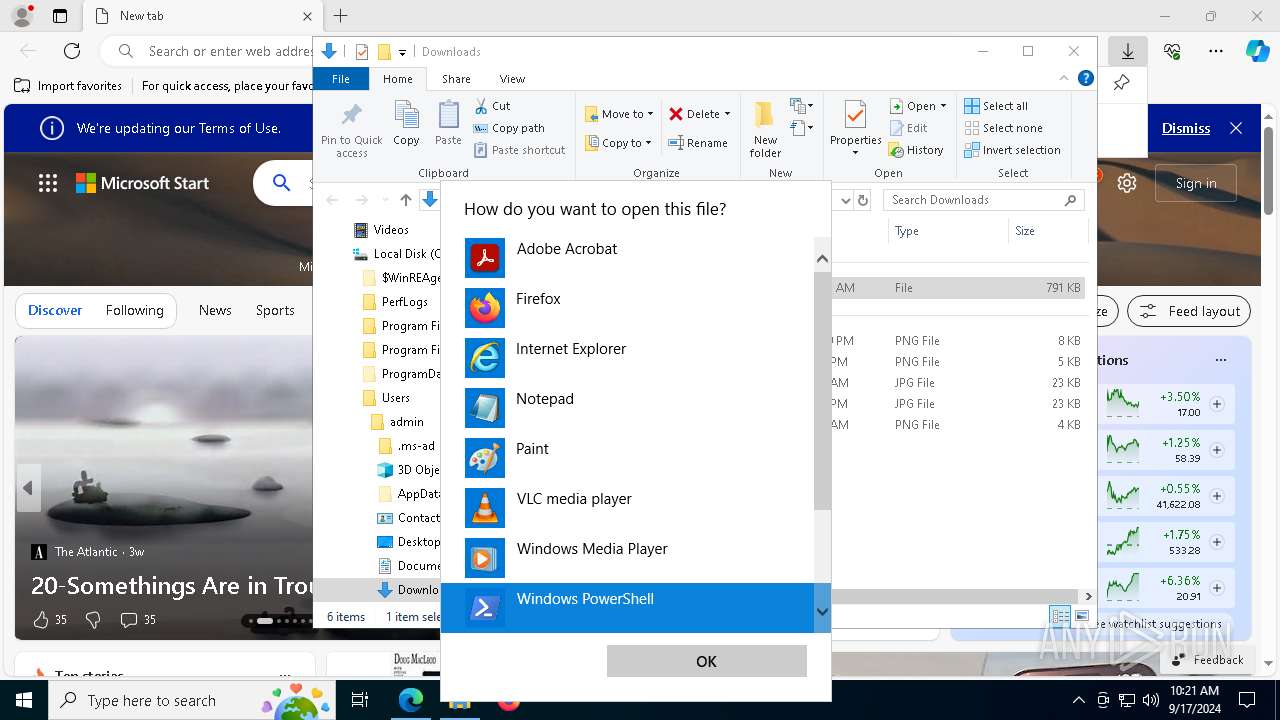Choose Firefox to open the file
1280x720 pixels.
(627, 308)
